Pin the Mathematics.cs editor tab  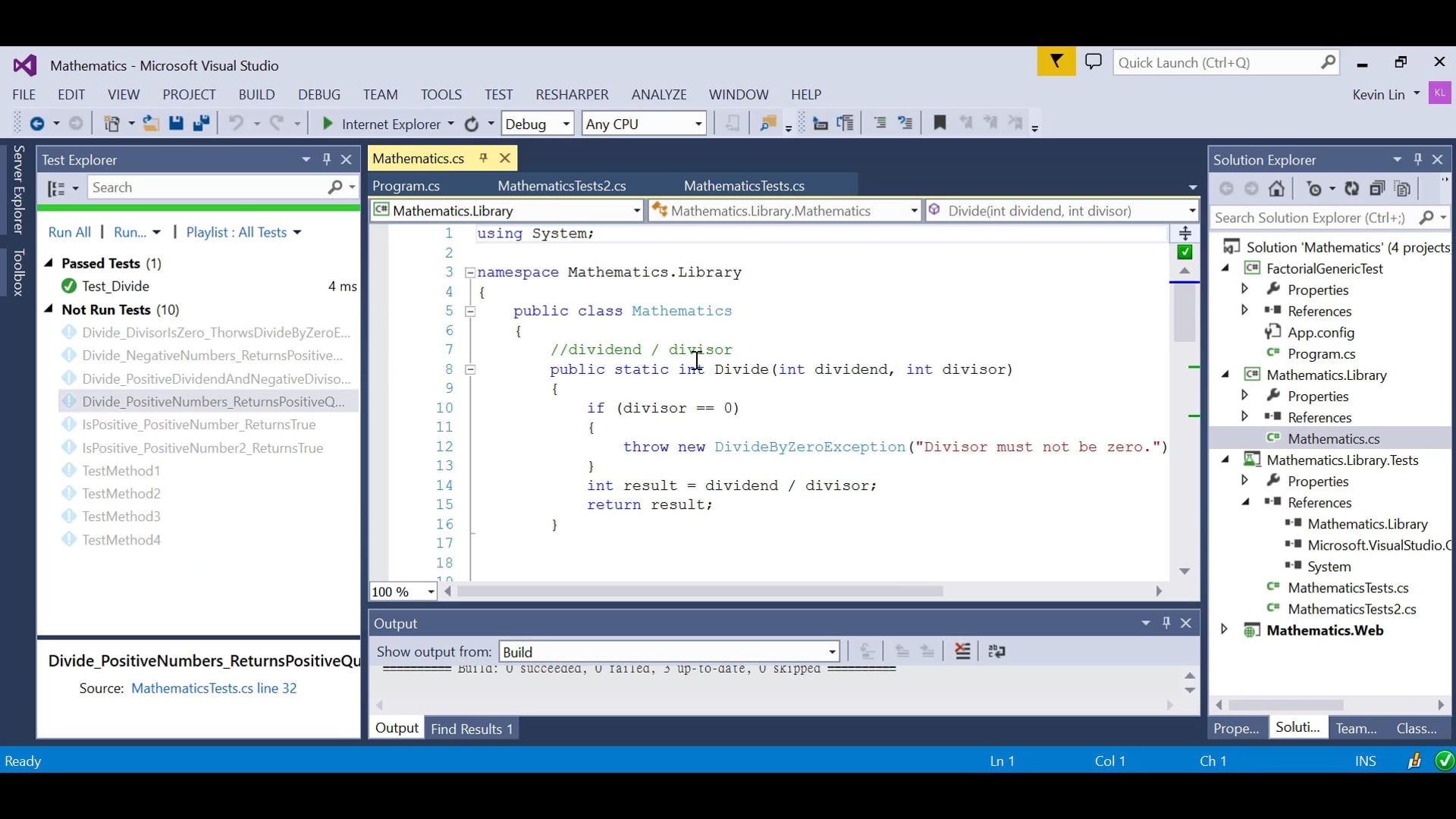coord(483,158)
